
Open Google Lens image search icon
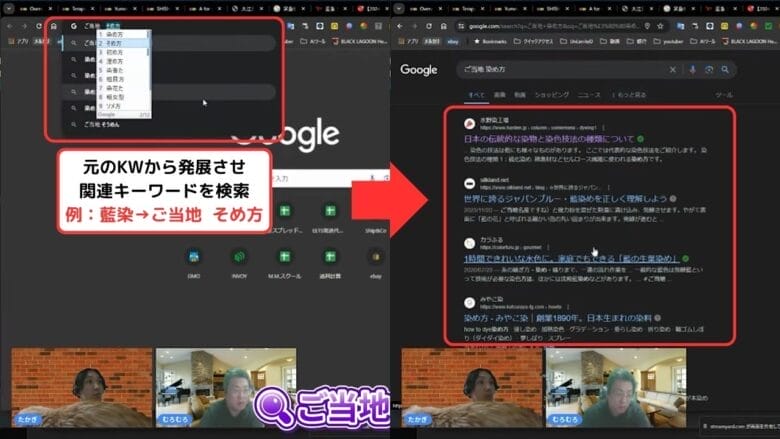coord(709,70)
